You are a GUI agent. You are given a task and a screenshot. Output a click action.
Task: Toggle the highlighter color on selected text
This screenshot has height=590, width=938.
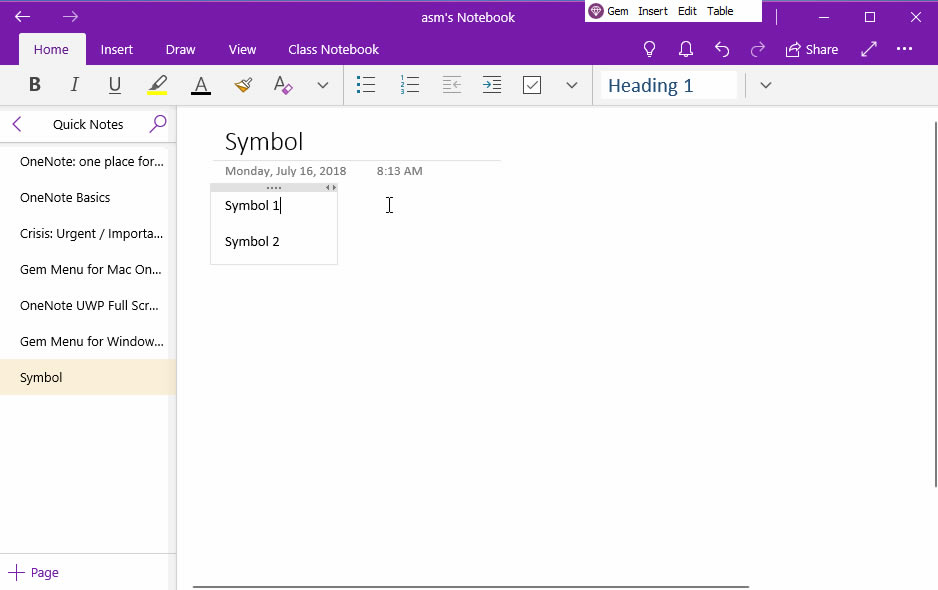pyautogui.click(x=157, y=85)
